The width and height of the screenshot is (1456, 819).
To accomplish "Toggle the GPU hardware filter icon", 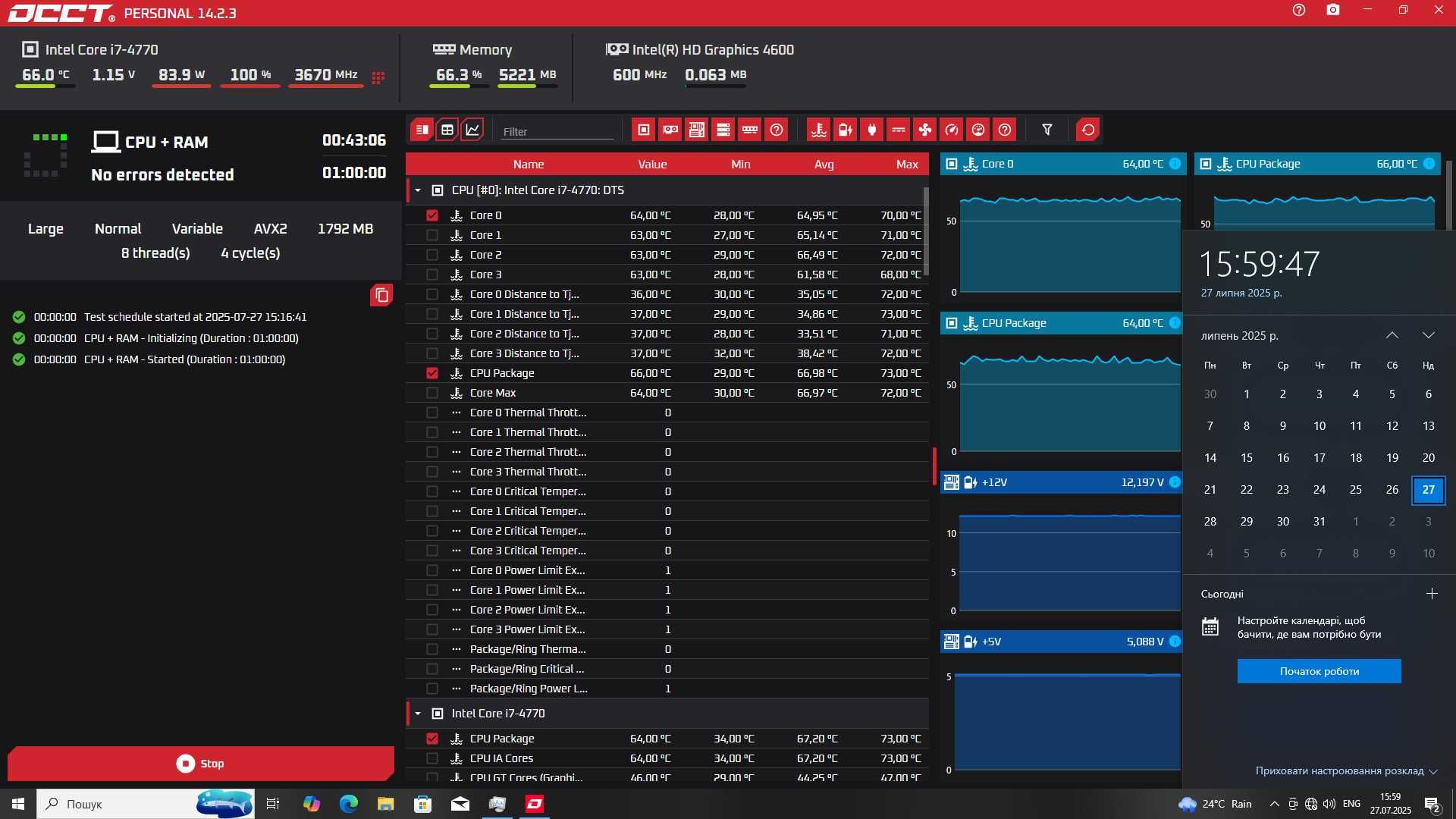I will [670, 130].
